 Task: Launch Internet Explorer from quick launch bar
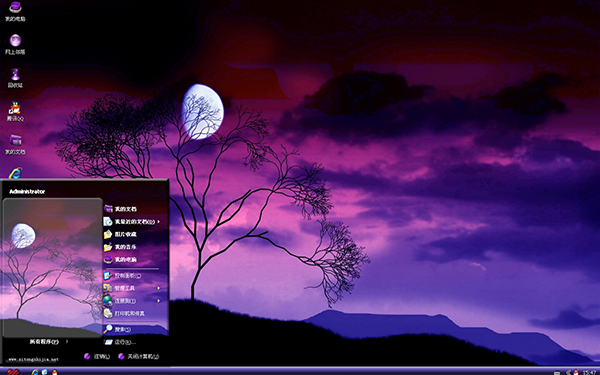click(35, 372)
